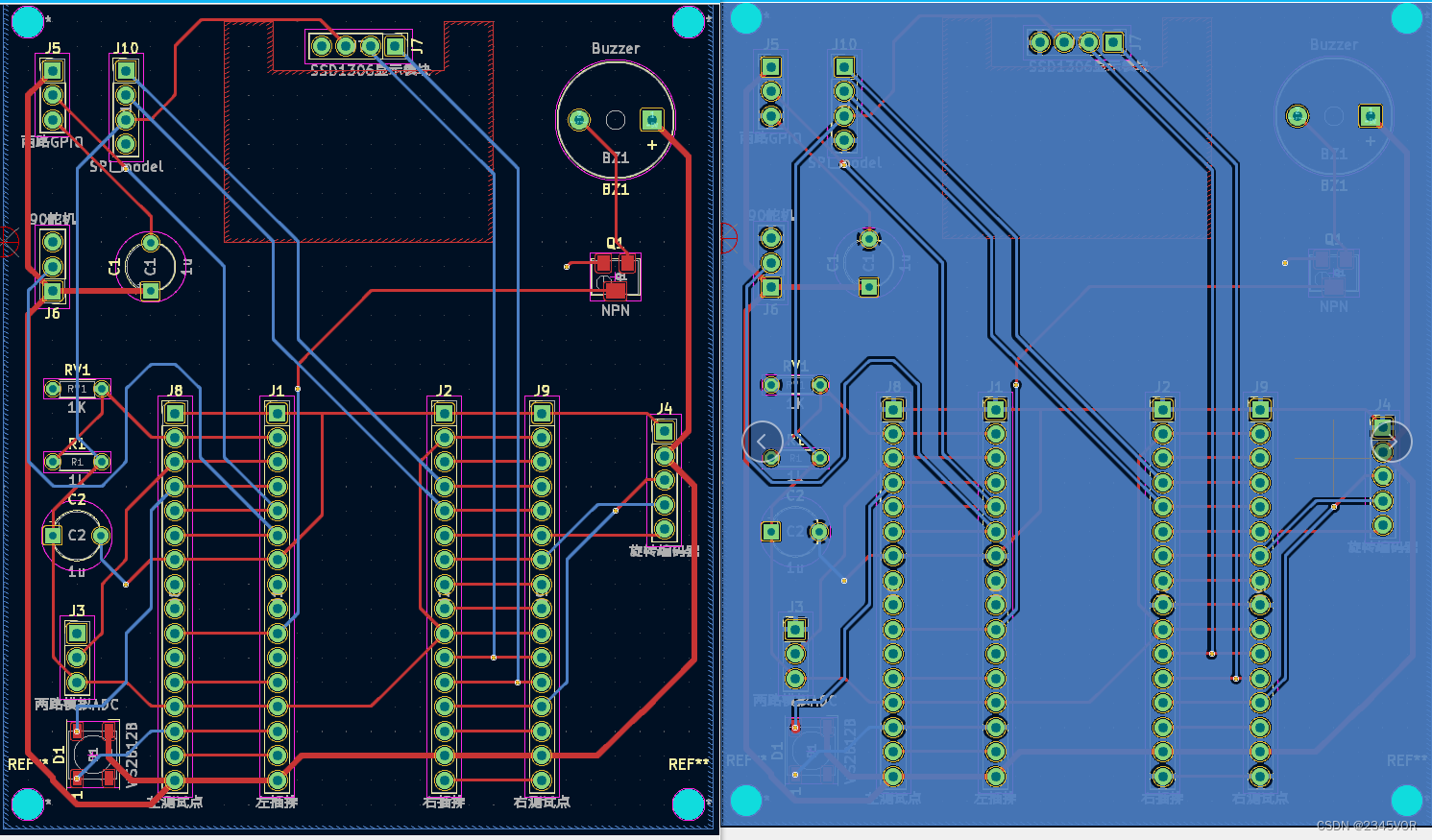1432x840 pixels.
Task: Go to the previous image using the left arrow
Action: pyautogui.click(x=763, y=442)
